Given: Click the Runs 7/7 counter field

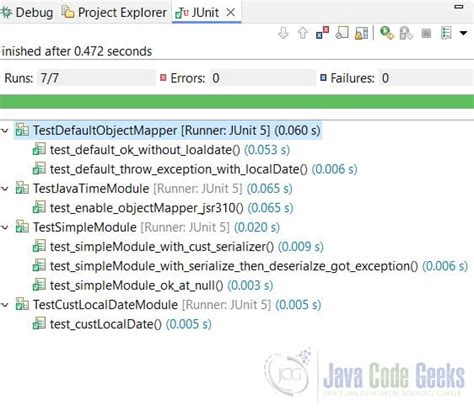Looking at the screenshot, I should (96, 78).
